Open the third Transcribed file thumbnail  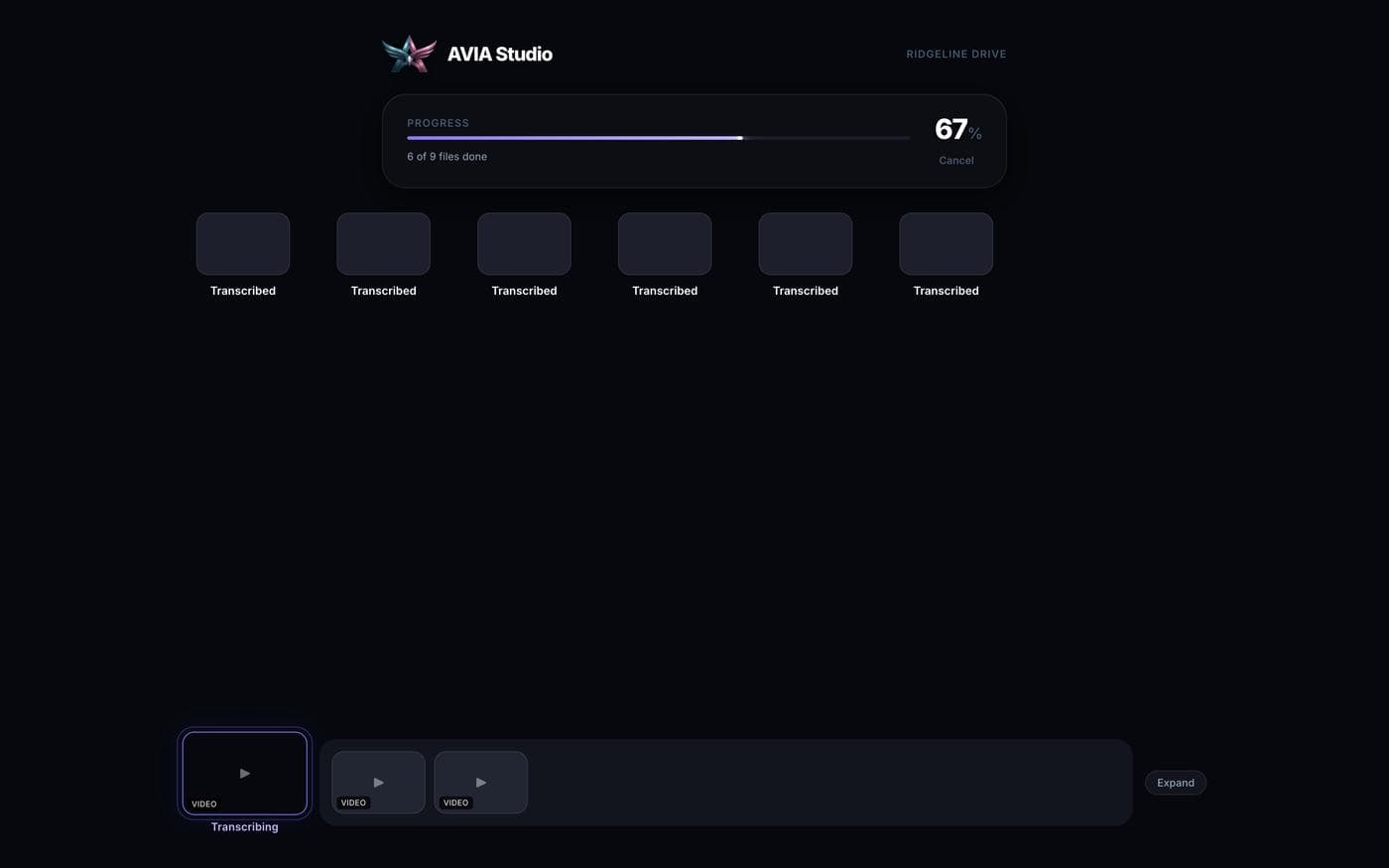pos(524,244)
